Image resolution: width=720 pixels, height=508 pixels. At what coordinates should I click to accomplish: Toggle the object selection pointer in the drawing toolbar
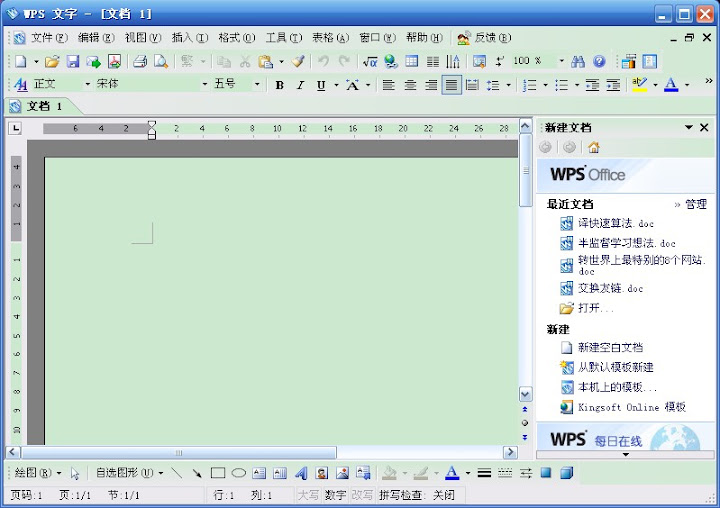click(75, 473)
